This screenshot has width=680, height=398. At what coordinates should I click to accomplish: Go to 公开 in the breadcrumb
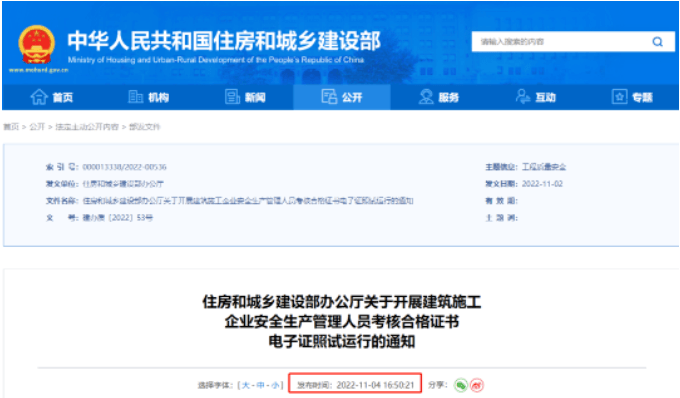pyautogui.click(x=37, y=127)
